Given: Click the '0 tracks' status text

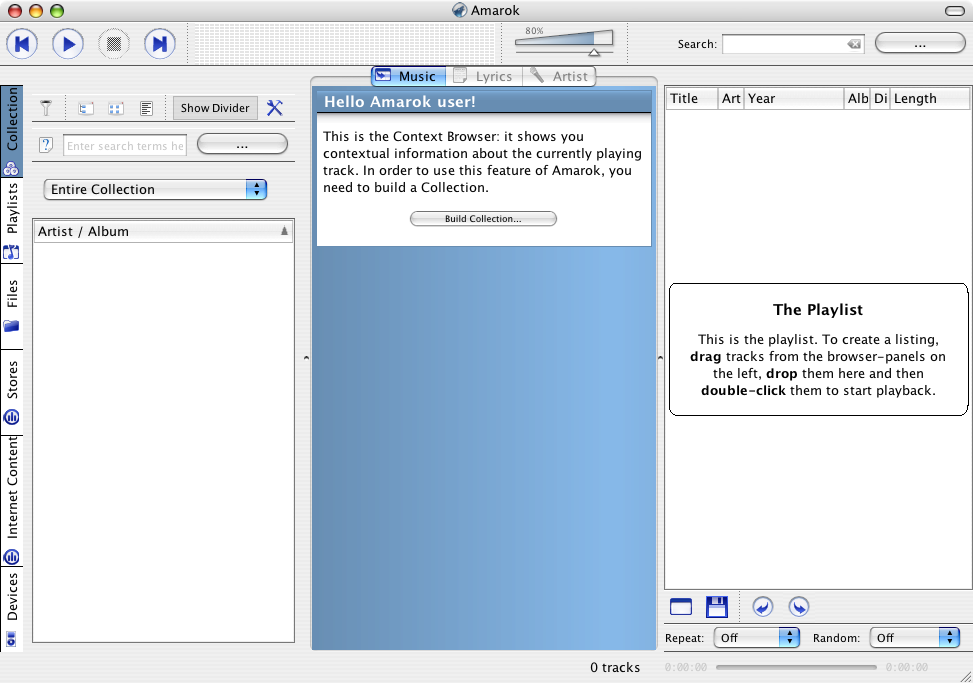Looking at the screenshot, I should pos(614,667).
